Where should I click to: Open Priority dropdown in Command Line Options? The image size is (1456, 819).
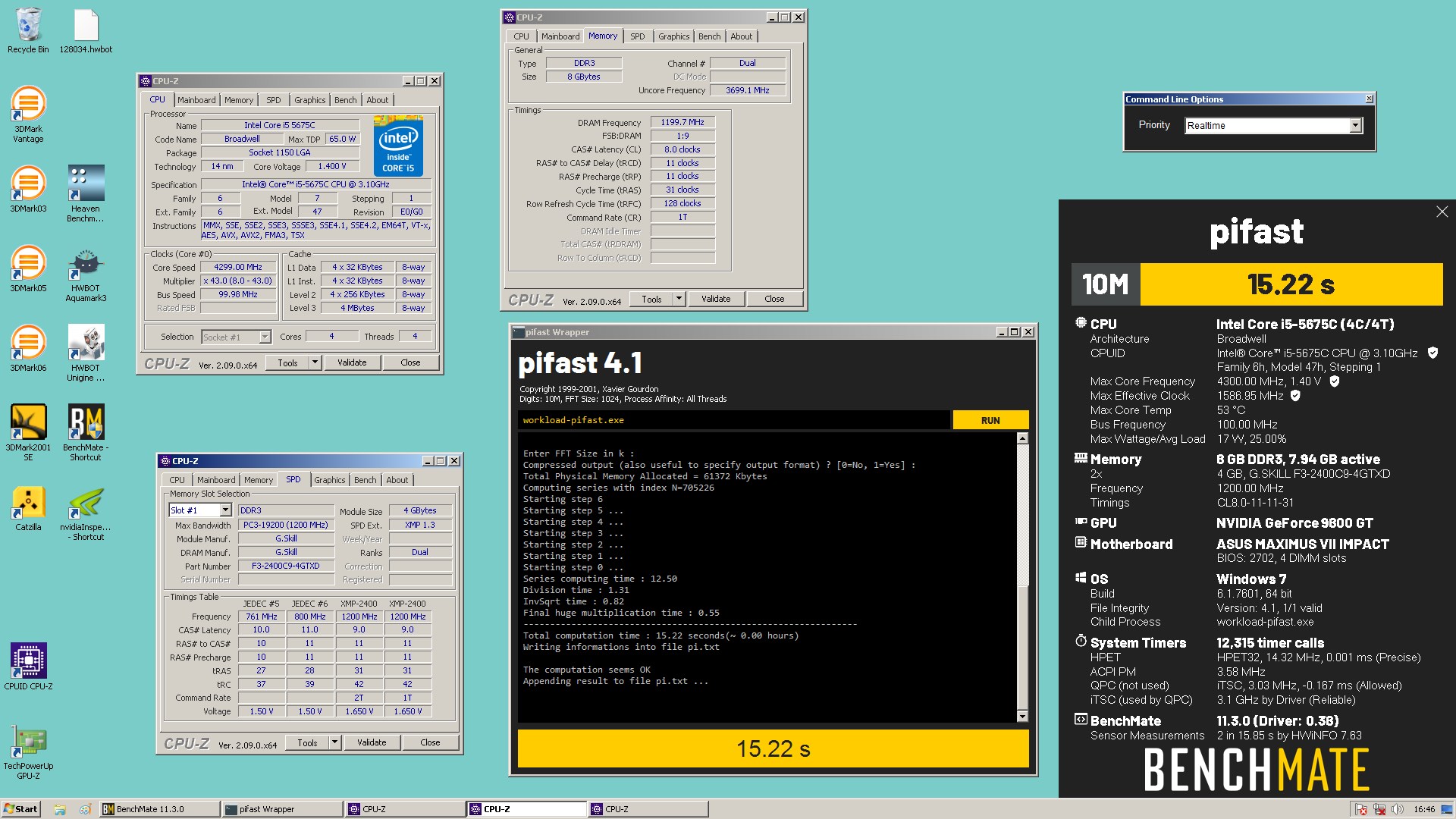[1355, 126]
